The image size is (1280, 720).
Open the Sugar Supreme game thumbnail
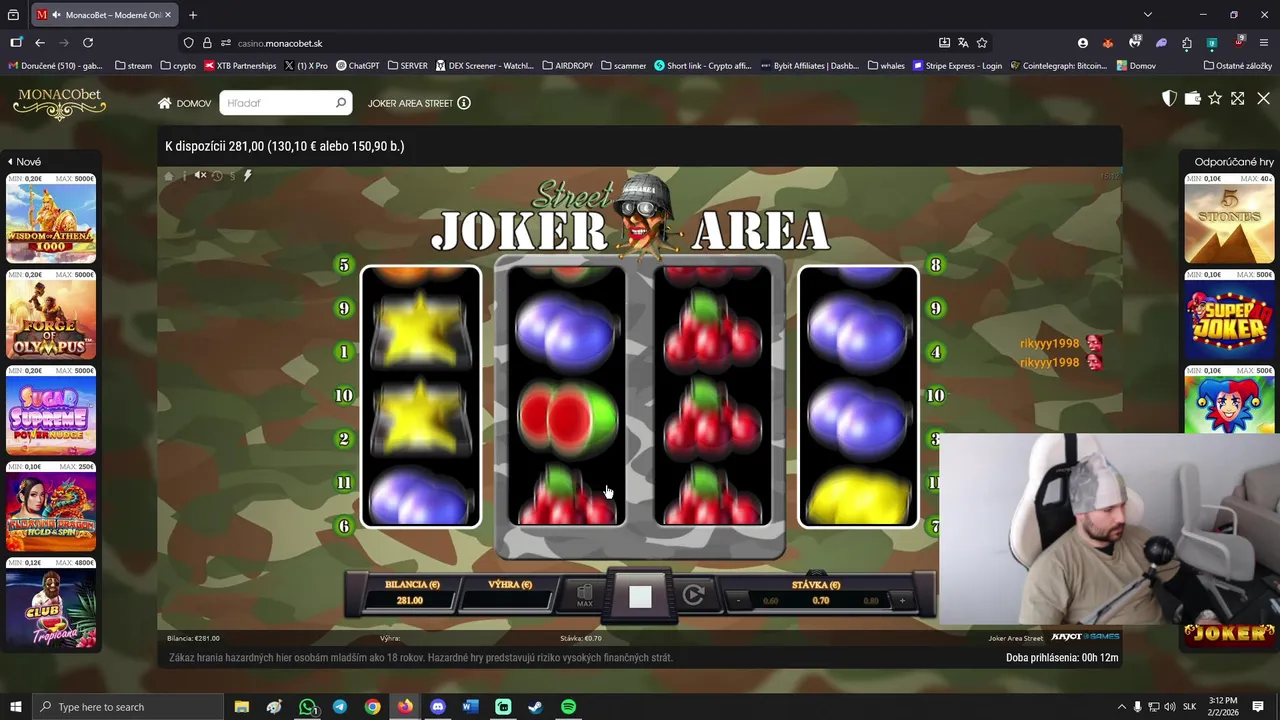51,411
